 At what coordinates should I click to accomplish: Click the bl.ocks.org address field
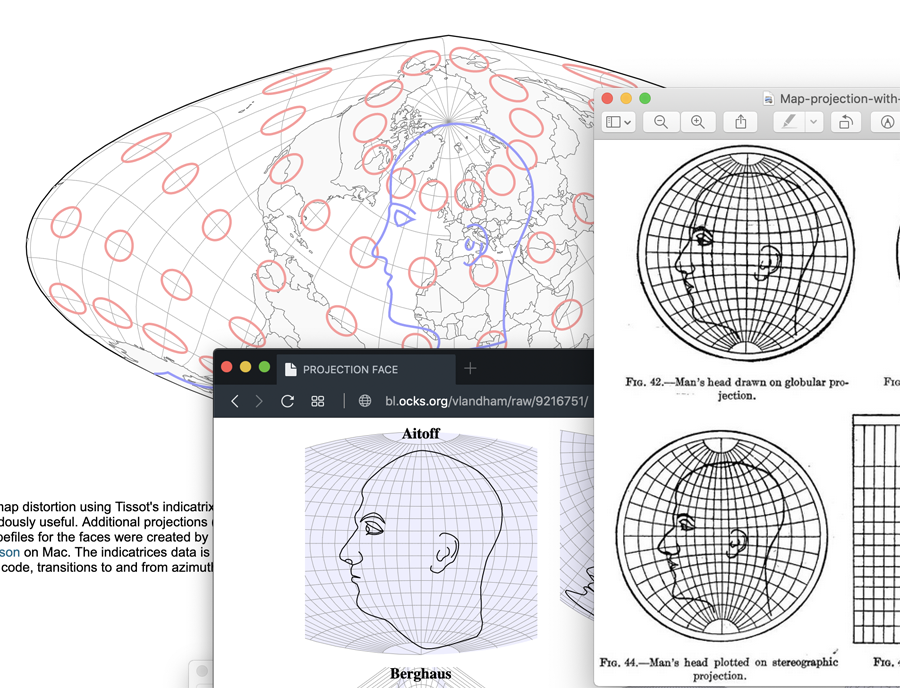[486, 401]
